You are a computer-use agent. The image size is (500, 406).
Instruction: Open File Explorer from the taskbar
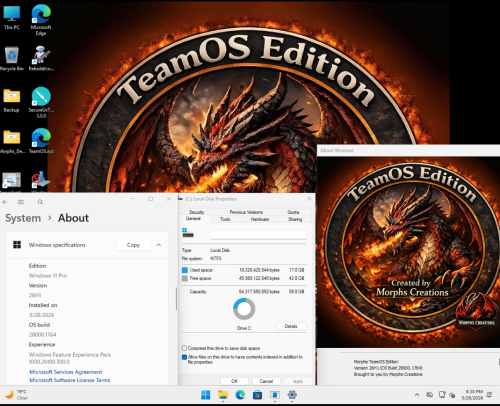[x=223, y=395]
